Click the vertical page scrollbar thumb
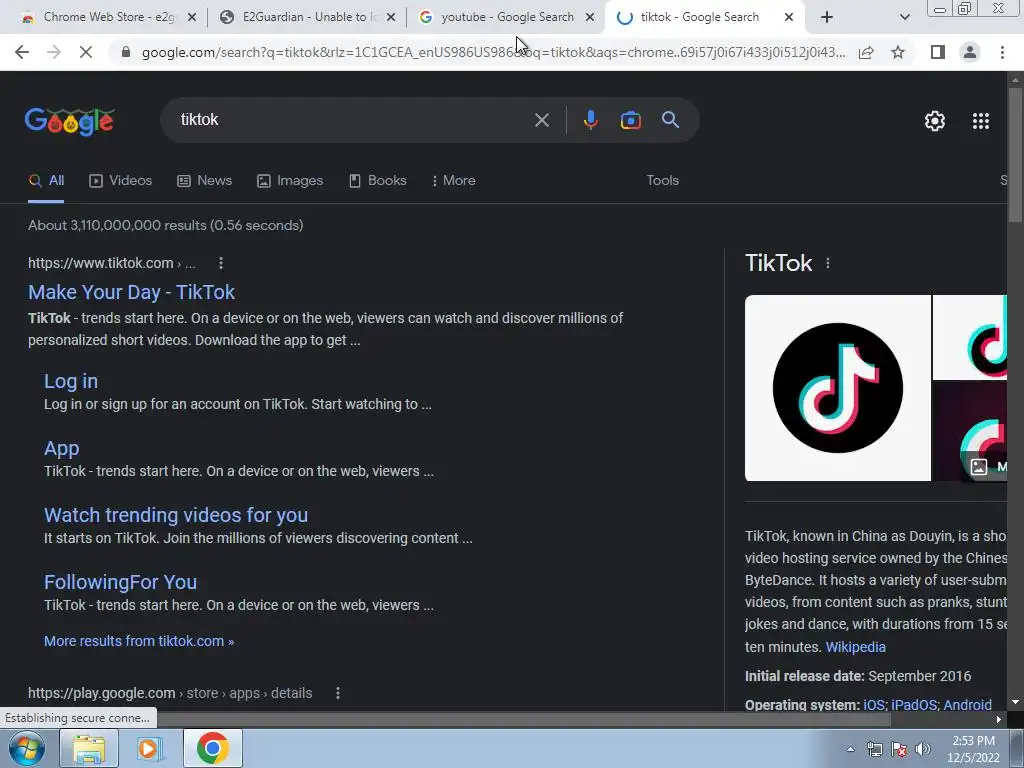Viewport: 1024px width, 768px height. (x=1015, y=153)
